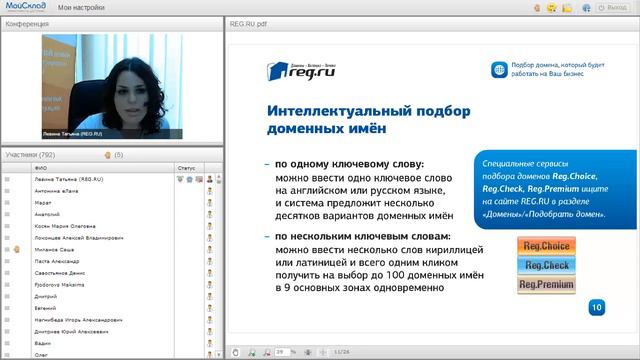
Task: Click the participants list scroll up arrow
Action: pos(219,178)
